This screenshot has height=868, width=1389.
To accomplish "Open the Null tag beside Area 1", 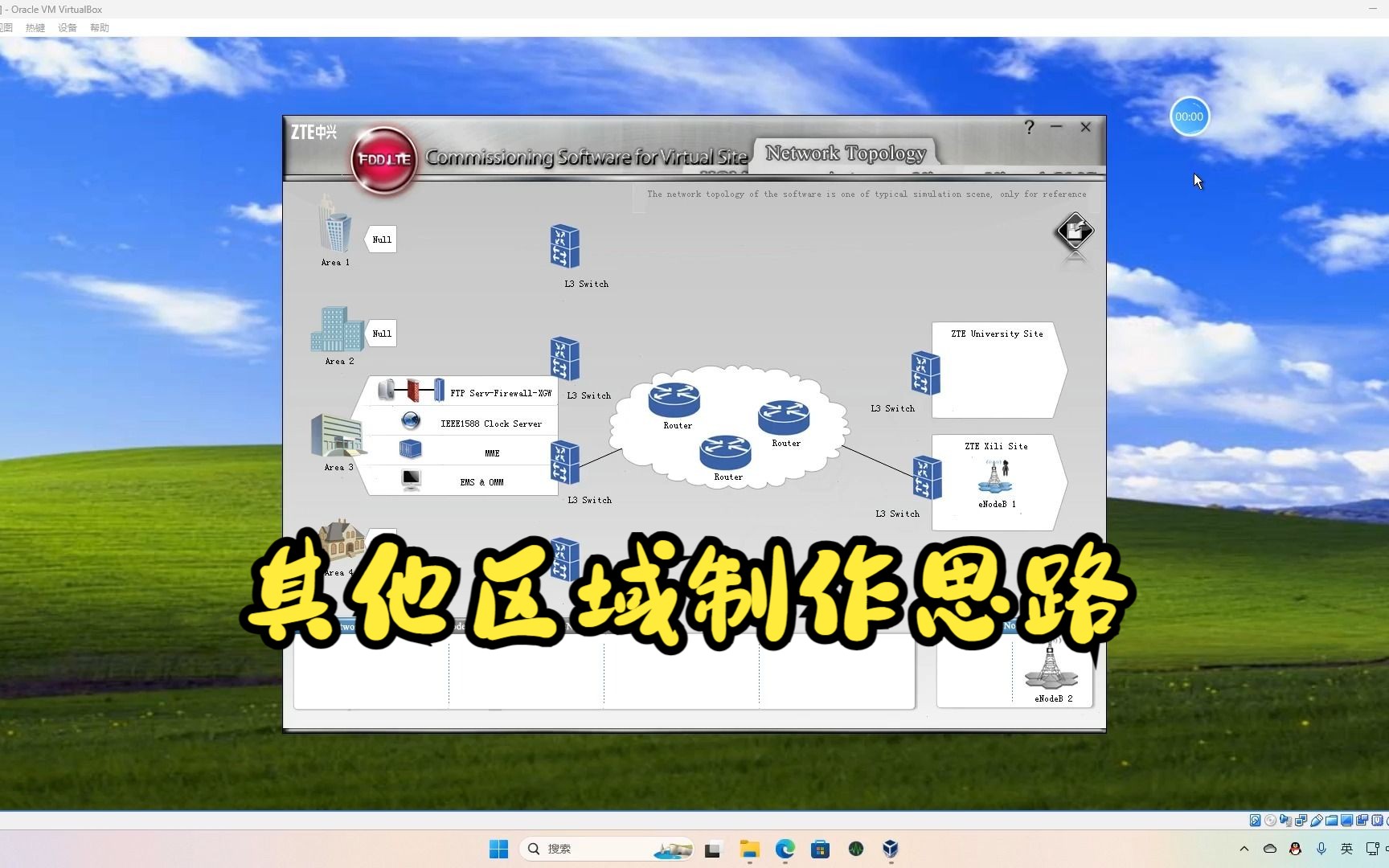I will tap(380, 240).
